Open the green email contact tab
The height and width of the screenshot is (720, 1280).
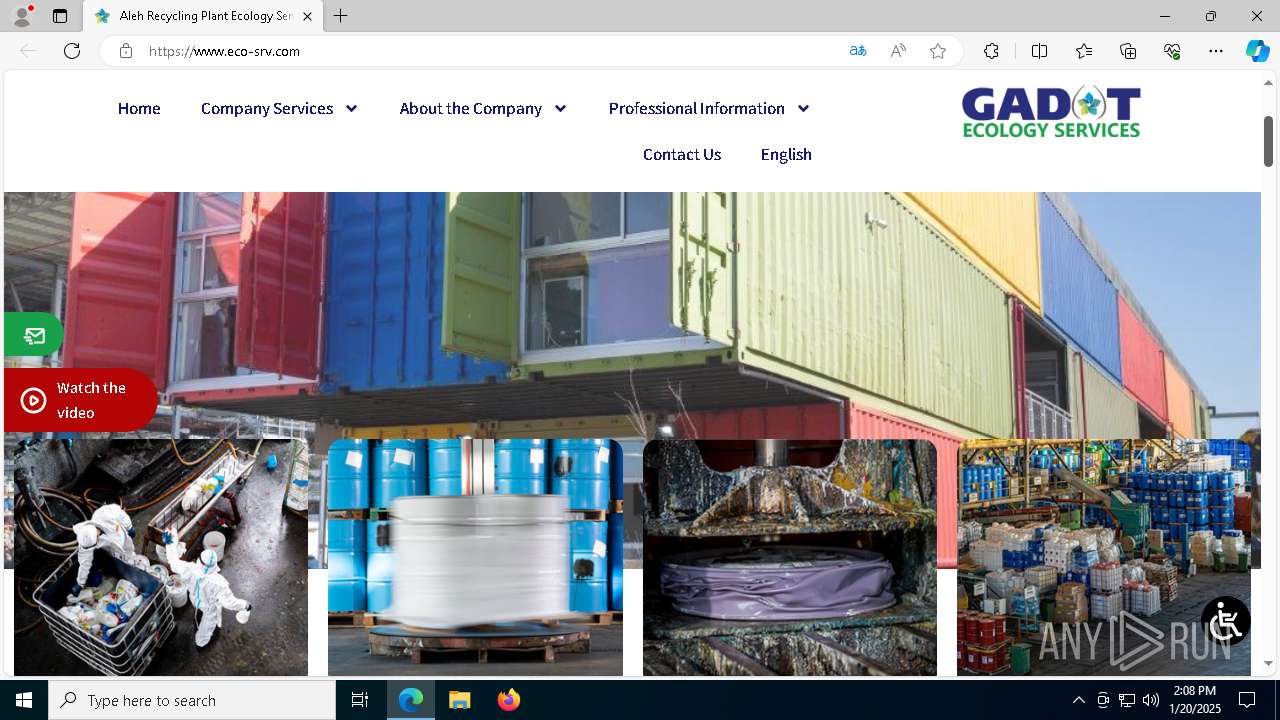click(x=33, y=335)
